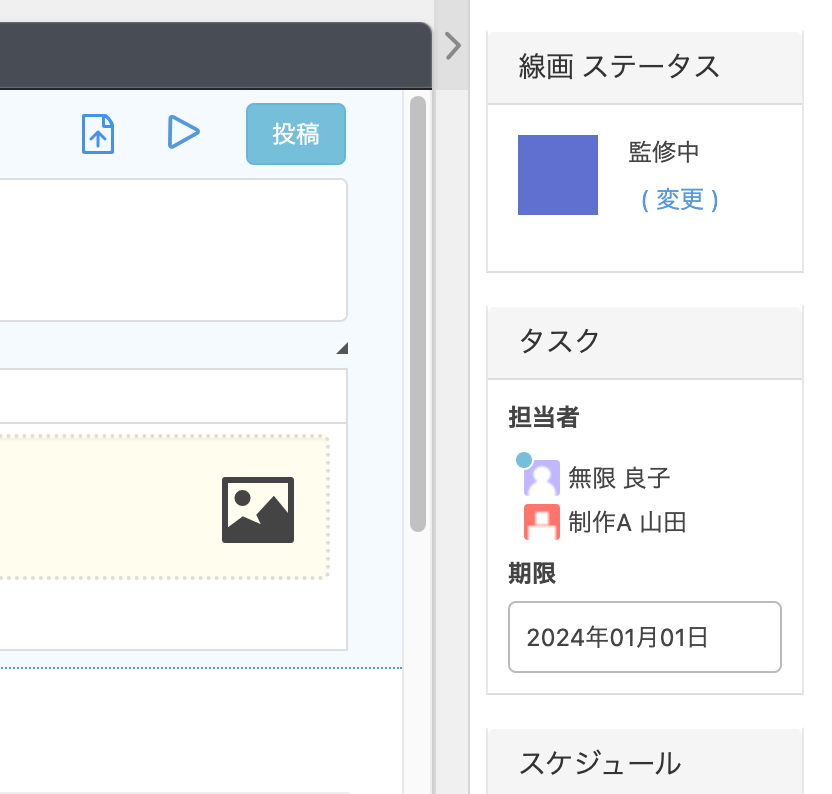Click the file upload icon
This screenshot has width=832, height=794.
pos(98,134)
